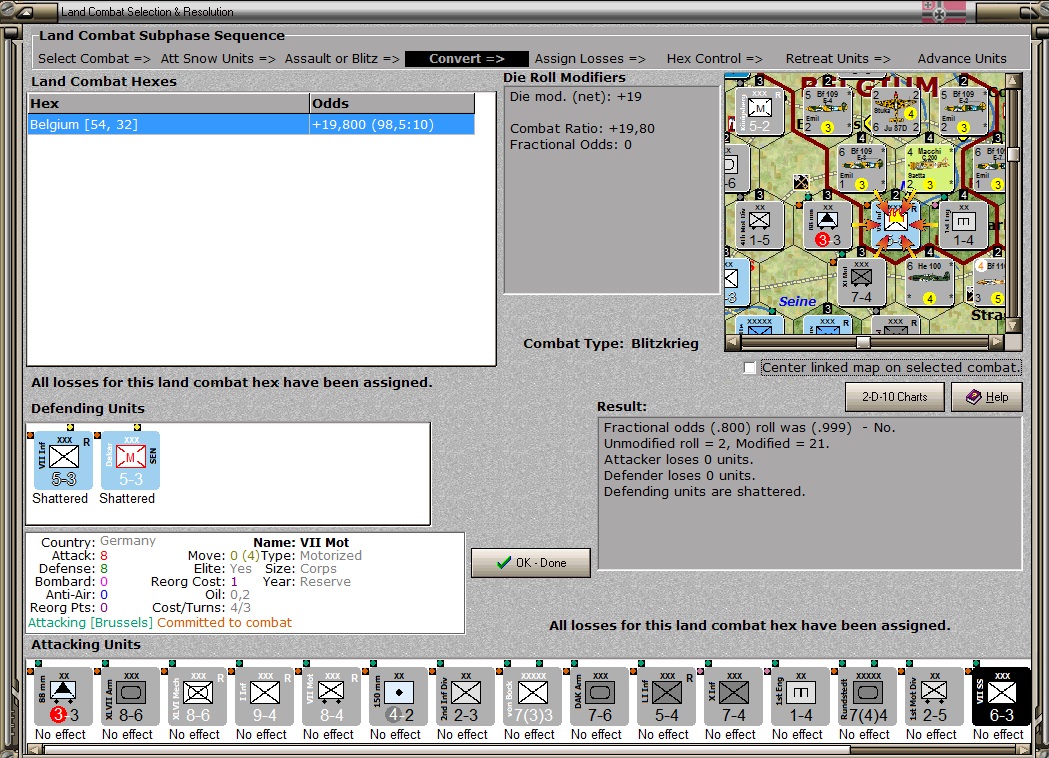Click the linked map's vertical scrollbar thumb
The width and height of the screenshot is (1049, 758).
click(1014, 155)
